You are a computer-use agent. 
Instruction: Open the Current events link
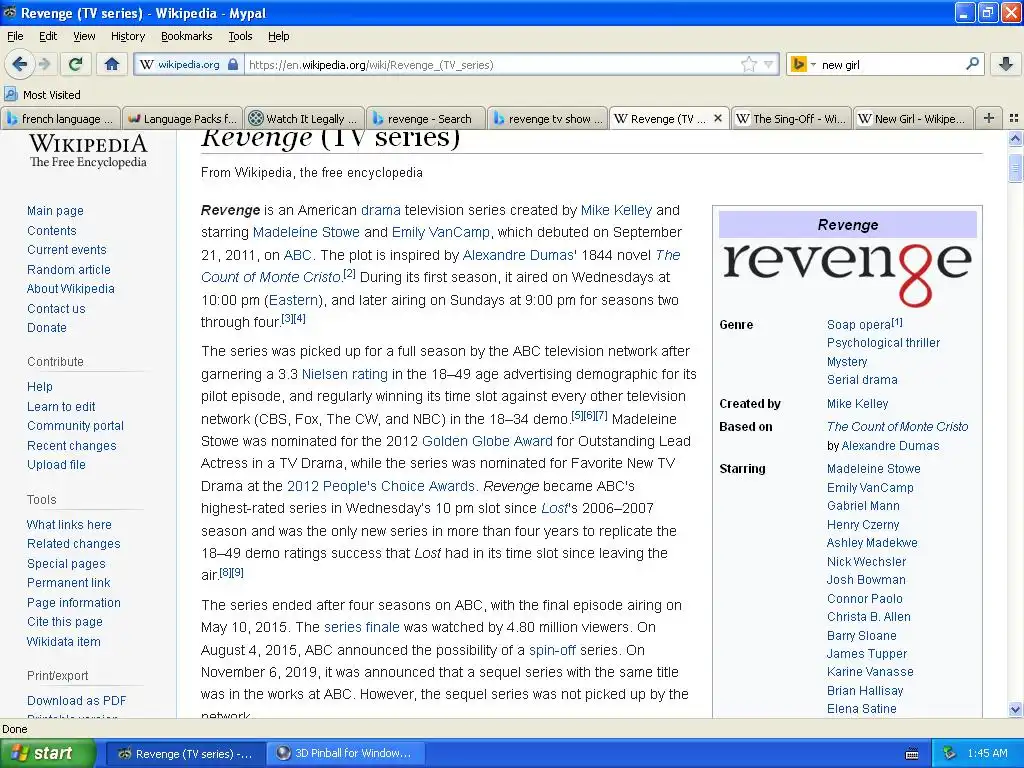pyautogui.click(x=67, y=249)
